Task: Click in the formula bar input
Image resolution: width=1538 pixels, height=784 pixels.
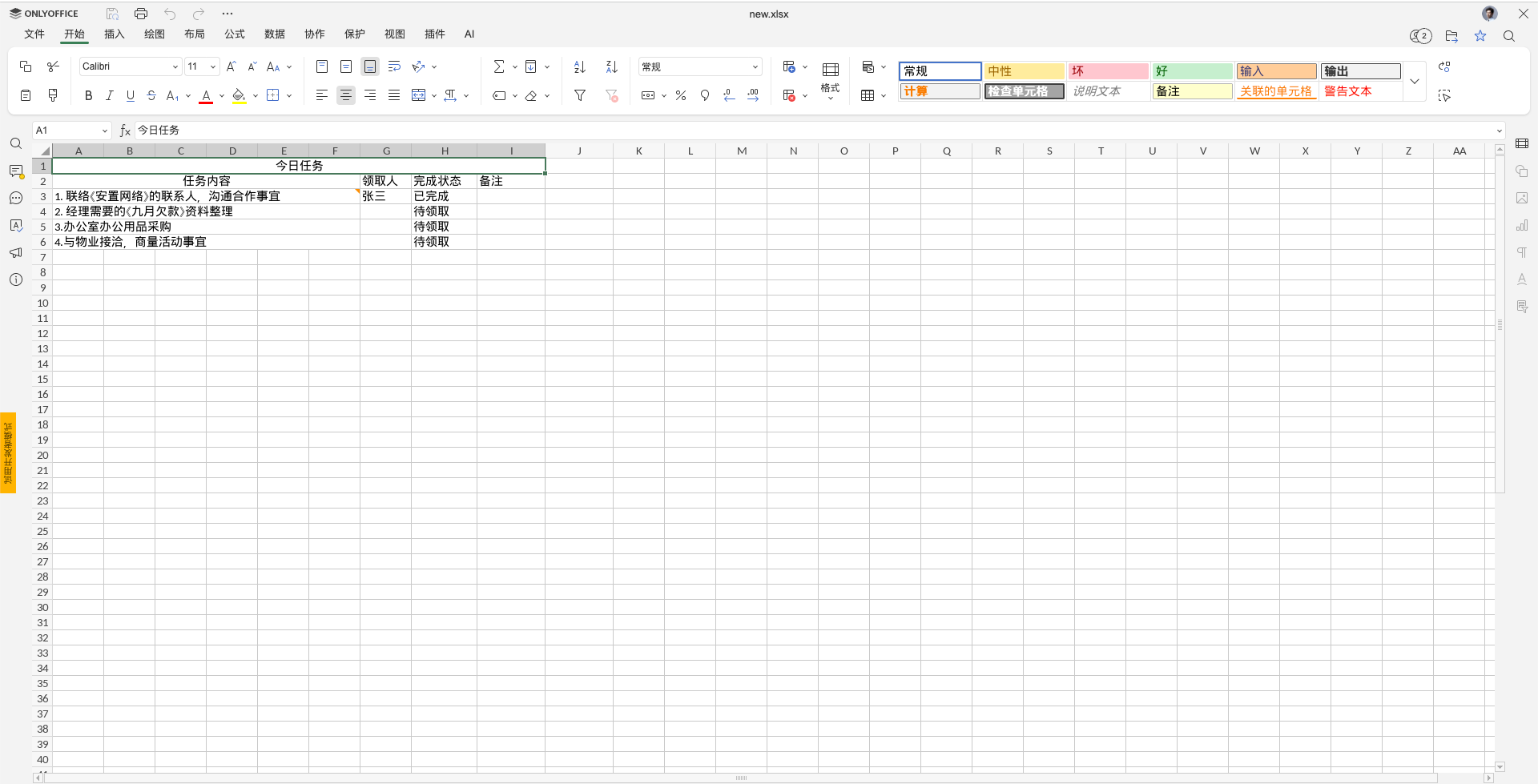Action: point(812,131)
